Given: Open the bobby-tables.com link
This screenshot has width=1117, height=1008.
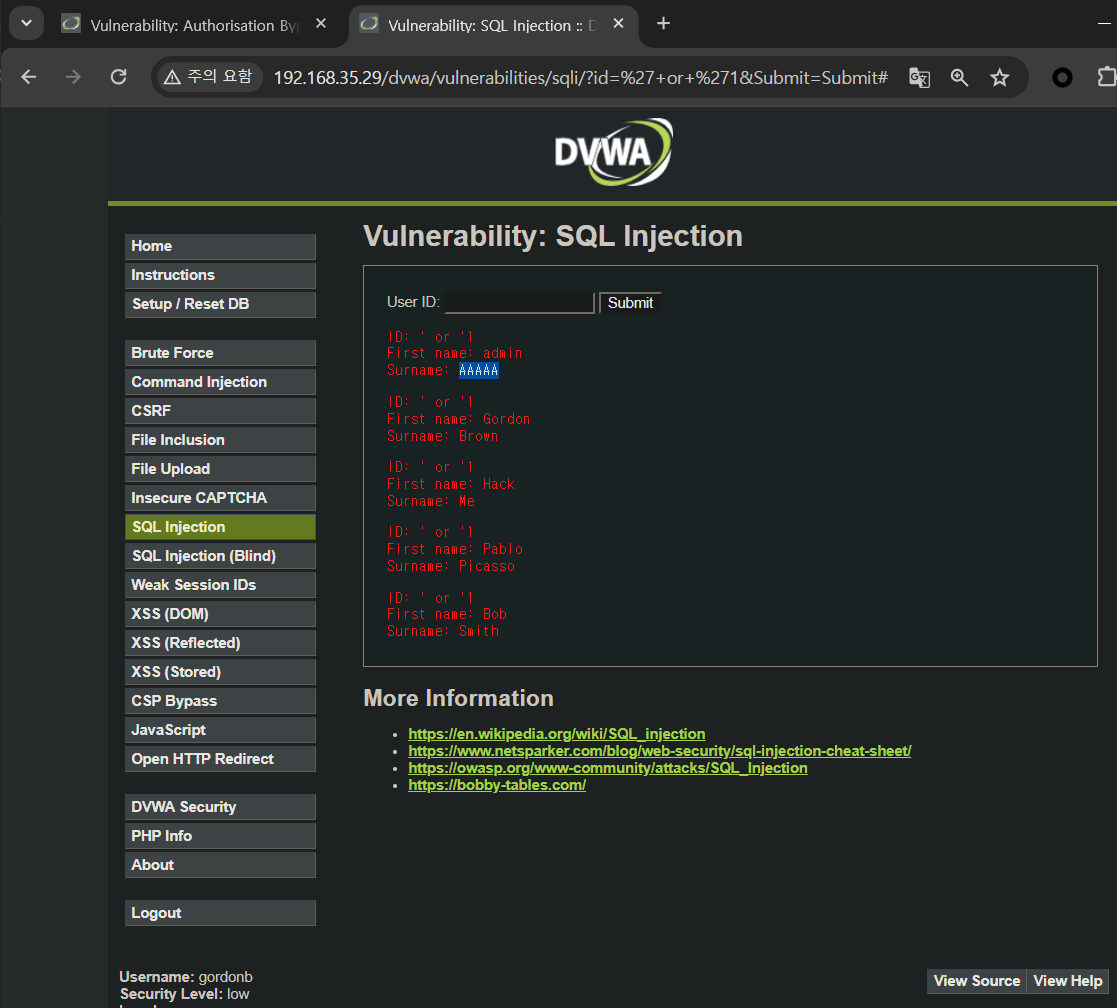Looking at the screenshot, I should [497, 785].
